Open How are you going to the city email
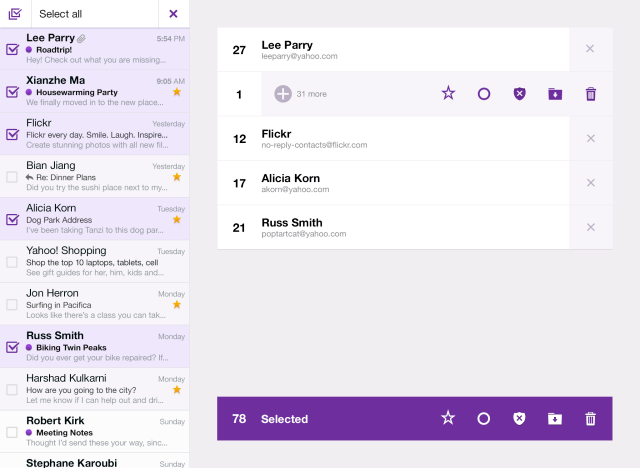640x468 pixels. point(95,389)
